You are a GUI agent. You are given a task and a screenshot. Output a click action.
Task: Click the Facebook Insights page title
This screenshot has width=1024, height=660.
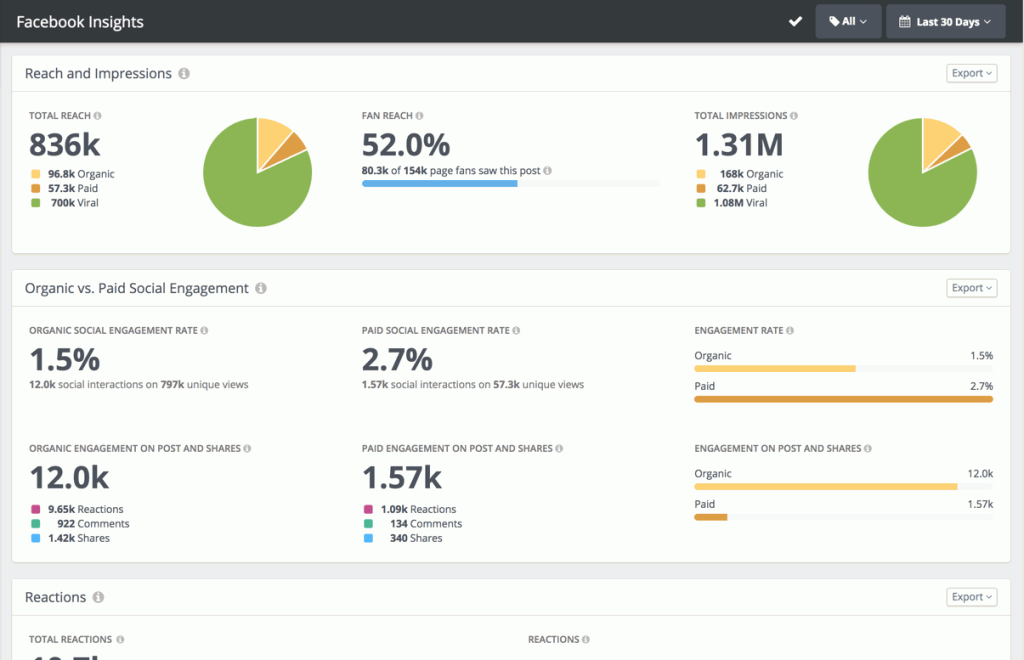click(80, 22)
